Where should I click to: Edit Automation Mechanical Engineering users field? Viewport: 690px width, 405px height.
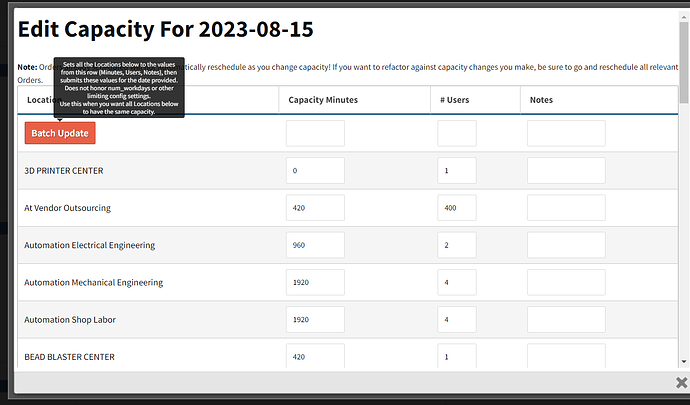pos(457,282)
